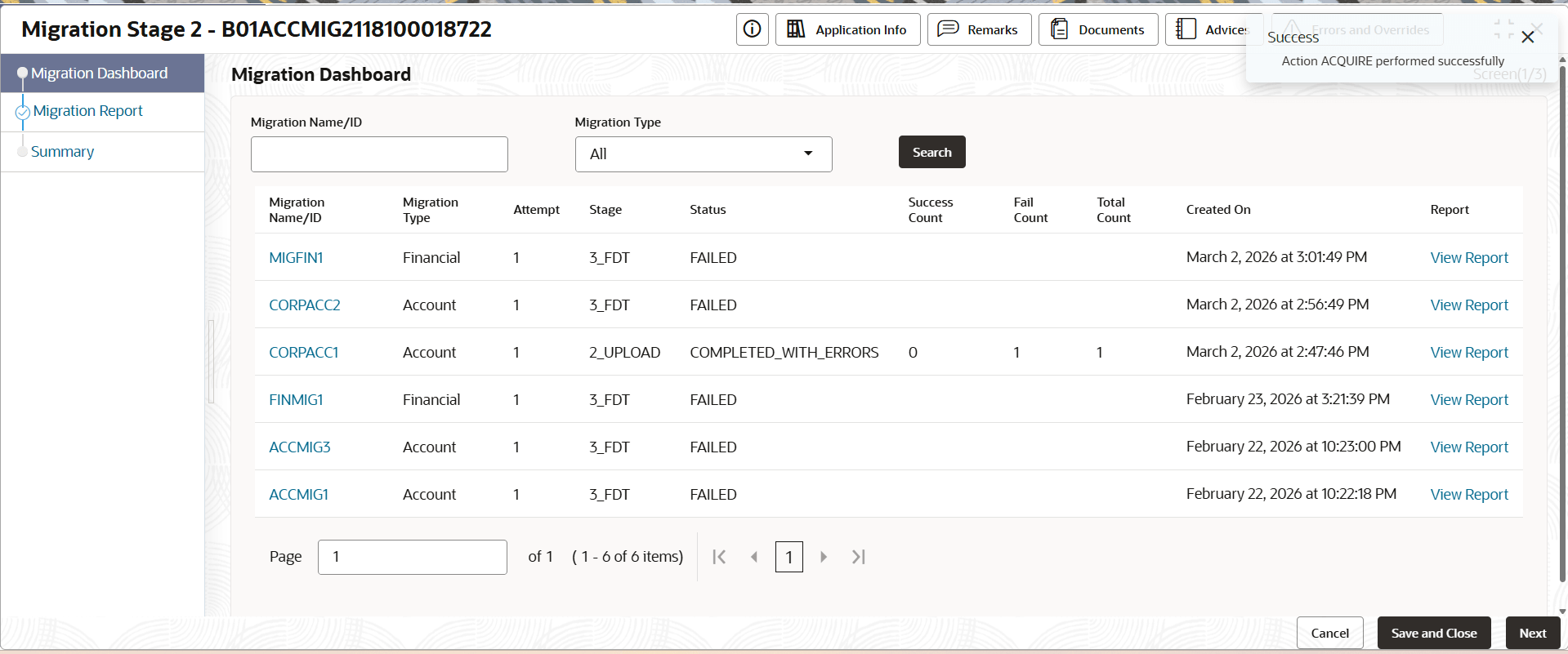Dismiss the Success notification
Viewport: 1568px width, 654px height.
[x=1528, y=37]
